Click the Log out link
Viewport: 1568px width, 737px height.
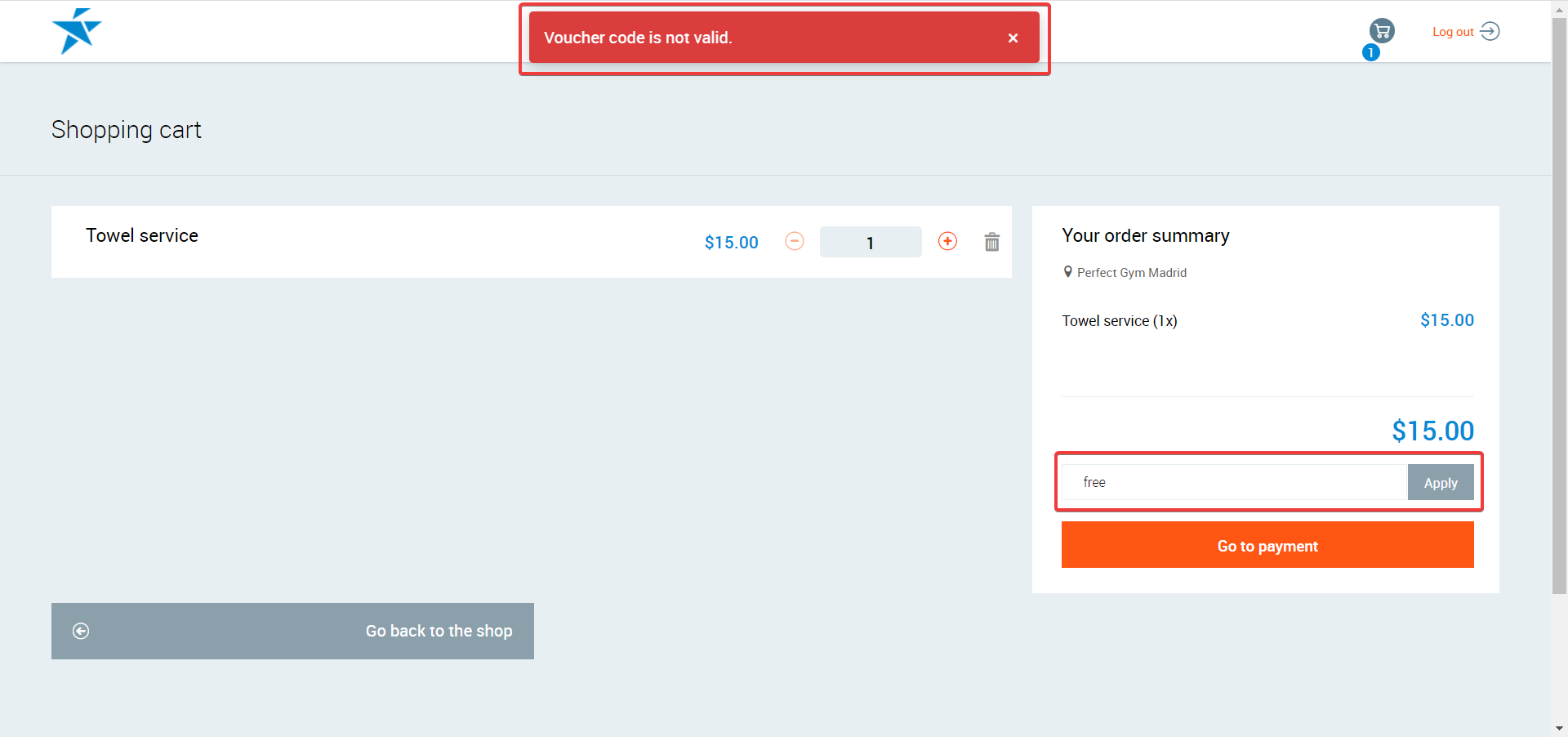[x=1452, y=32]
